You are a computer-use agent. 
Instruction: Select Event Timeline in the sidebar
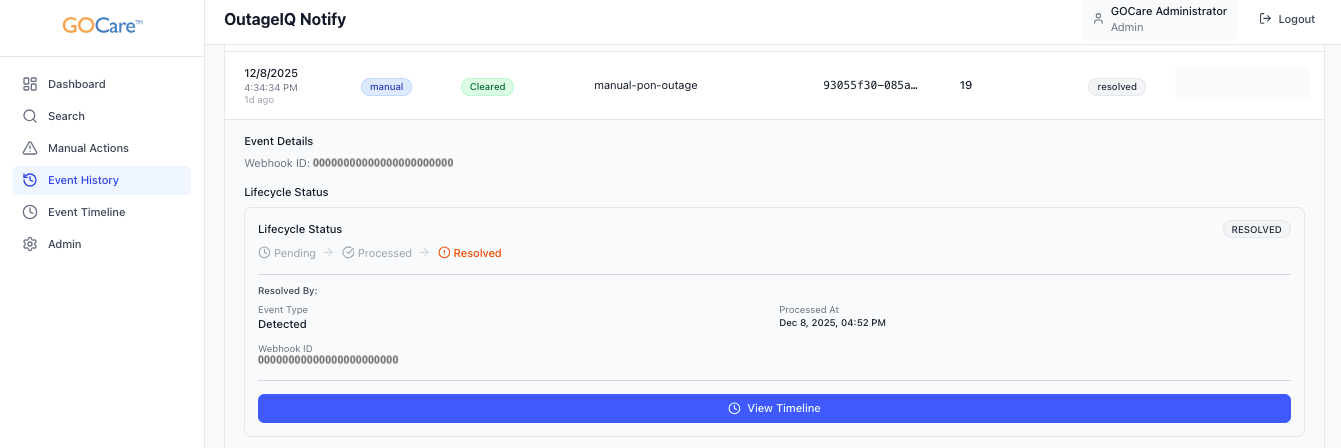pos(86,212)
